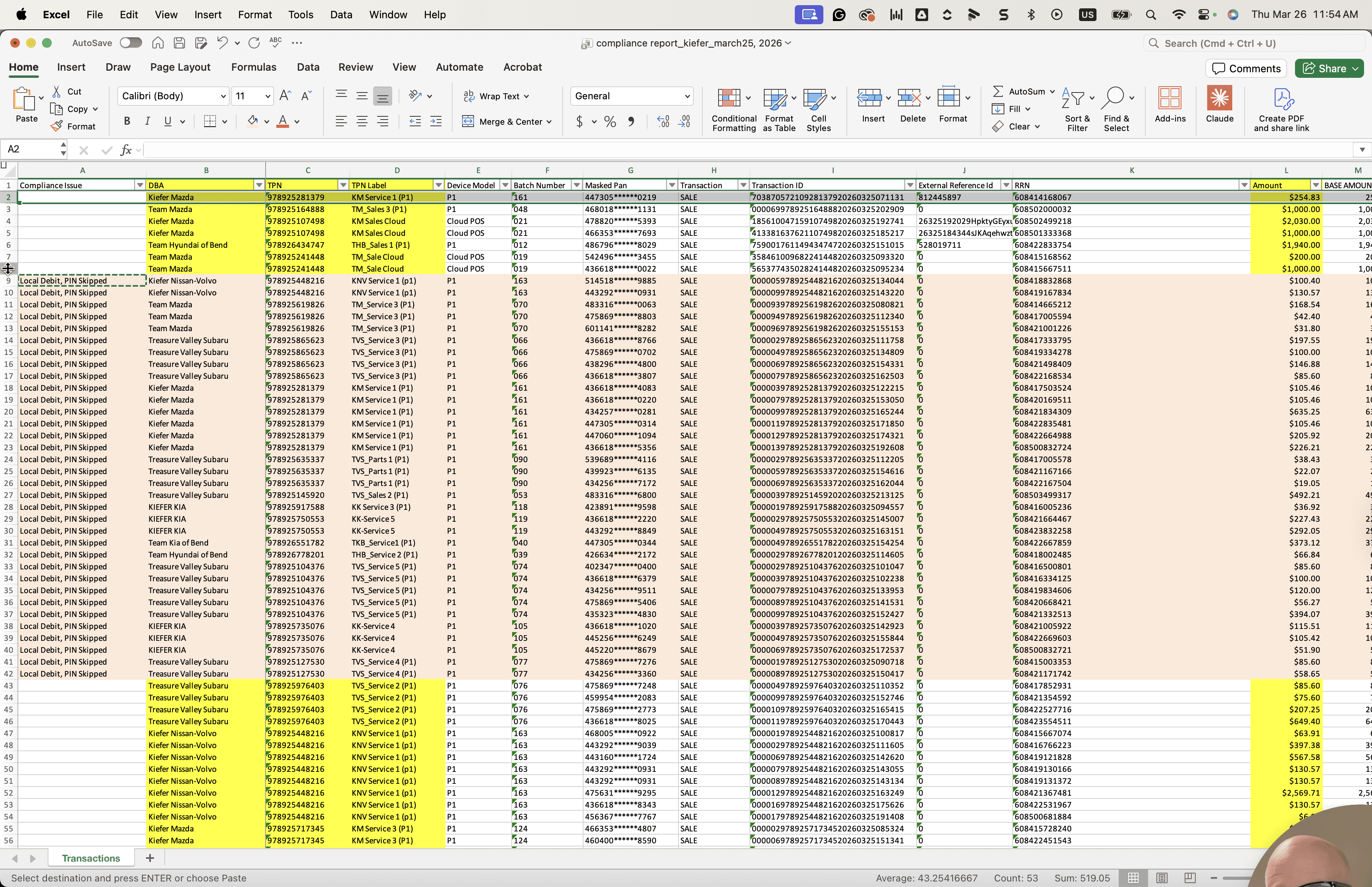The image size is (1372, 887).
Task: Click the Share button
Action: click(x=1329, y=69)
